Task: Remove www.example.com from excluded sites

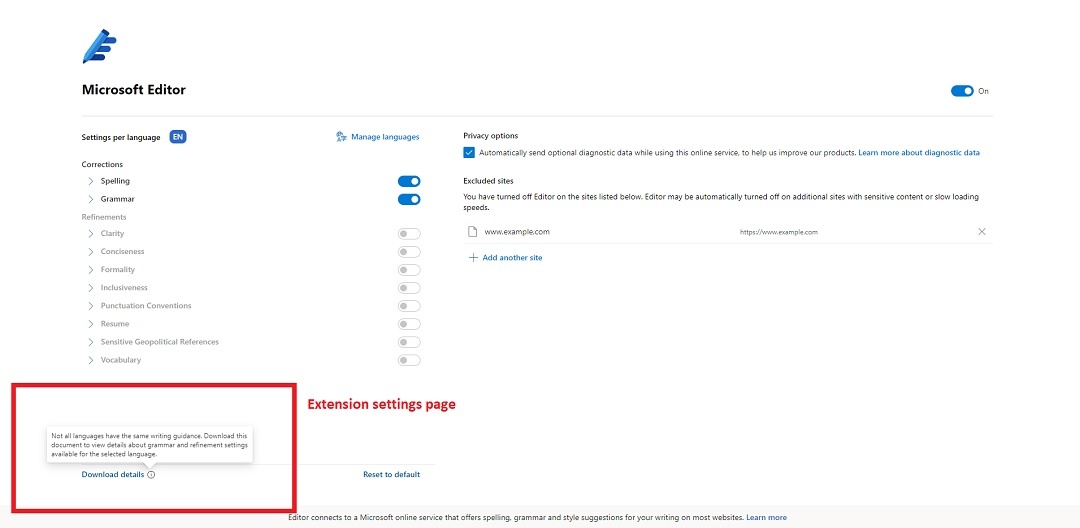Action: pos(982,232)
